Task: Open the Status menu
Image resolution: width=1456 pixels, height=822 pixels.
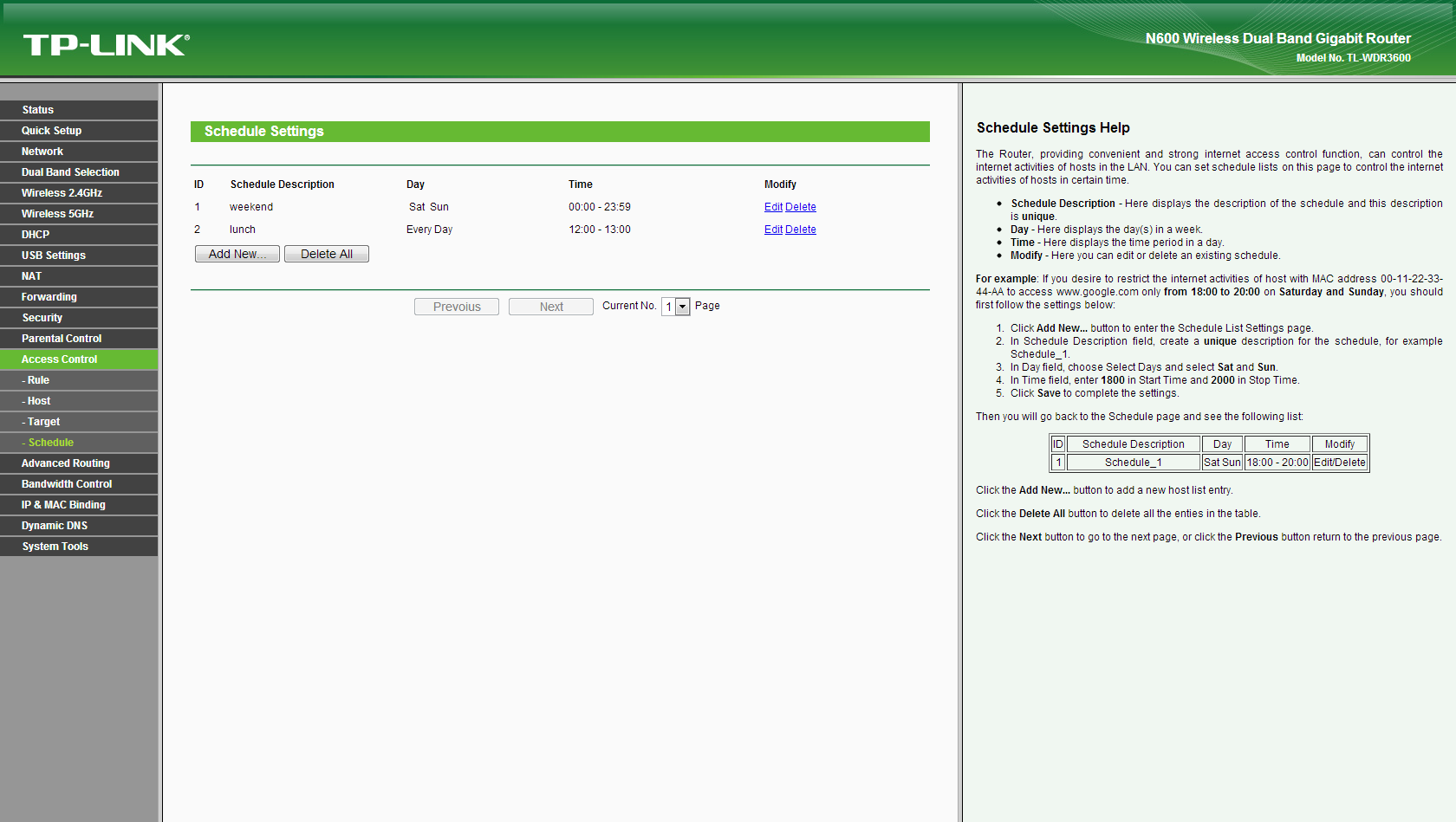Action: coord(79,110)
